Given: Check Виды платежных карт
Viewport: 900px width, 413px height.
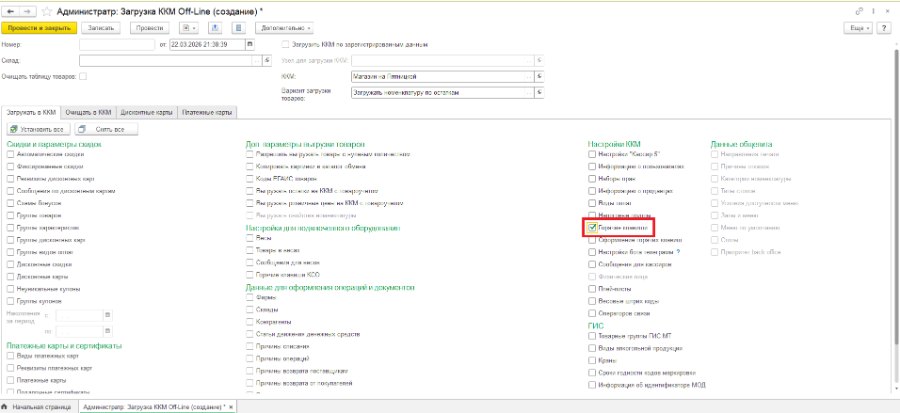Looking at the screenshot, I should pyautogui.click(x=11, y=356).
